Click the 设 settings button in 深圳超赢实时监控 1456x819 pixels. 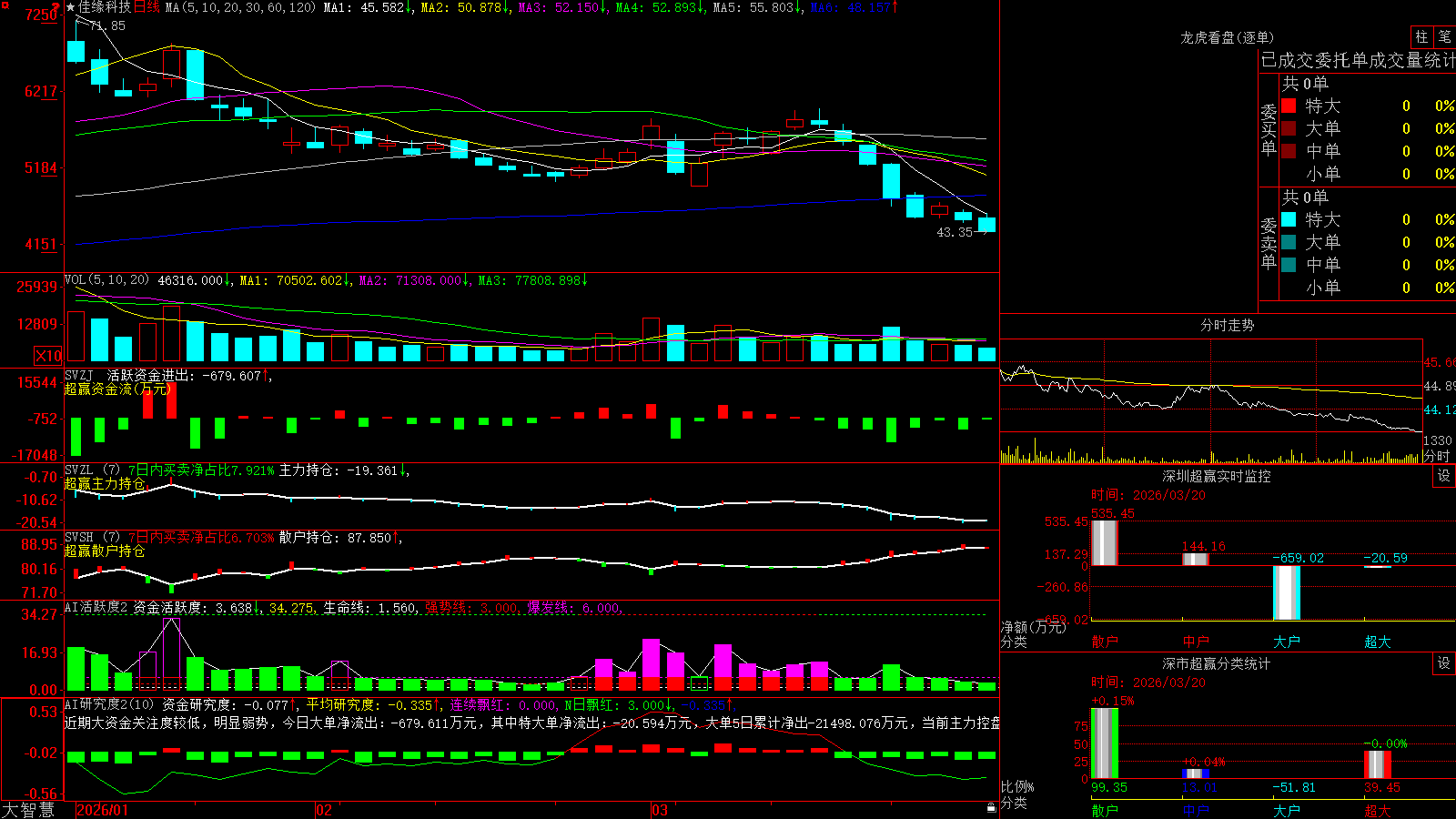[x=1444, y=476]
